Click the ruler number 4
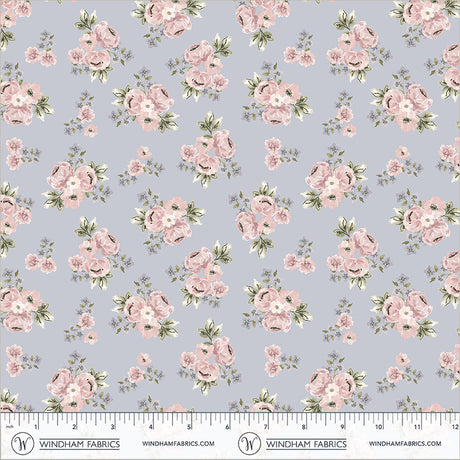Screen dimensions: 460x460 point(151,427)
